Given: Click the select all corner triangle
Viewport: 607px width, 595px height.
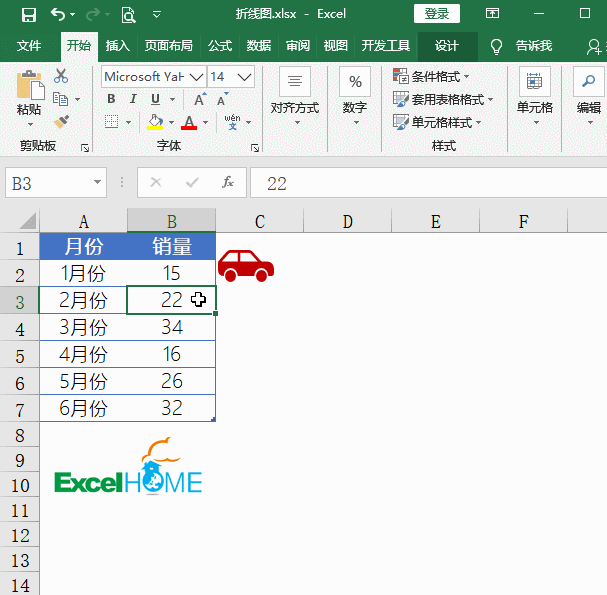Looking at the screenshot, I should pos(28,221).
